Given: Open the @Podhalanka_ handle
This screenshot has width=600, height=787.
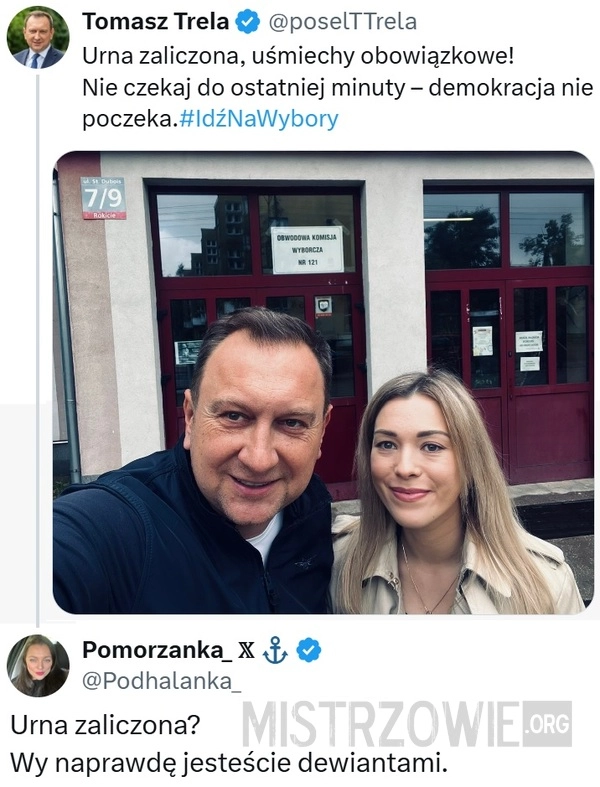Looking at the screenshot, I should 161,682.
